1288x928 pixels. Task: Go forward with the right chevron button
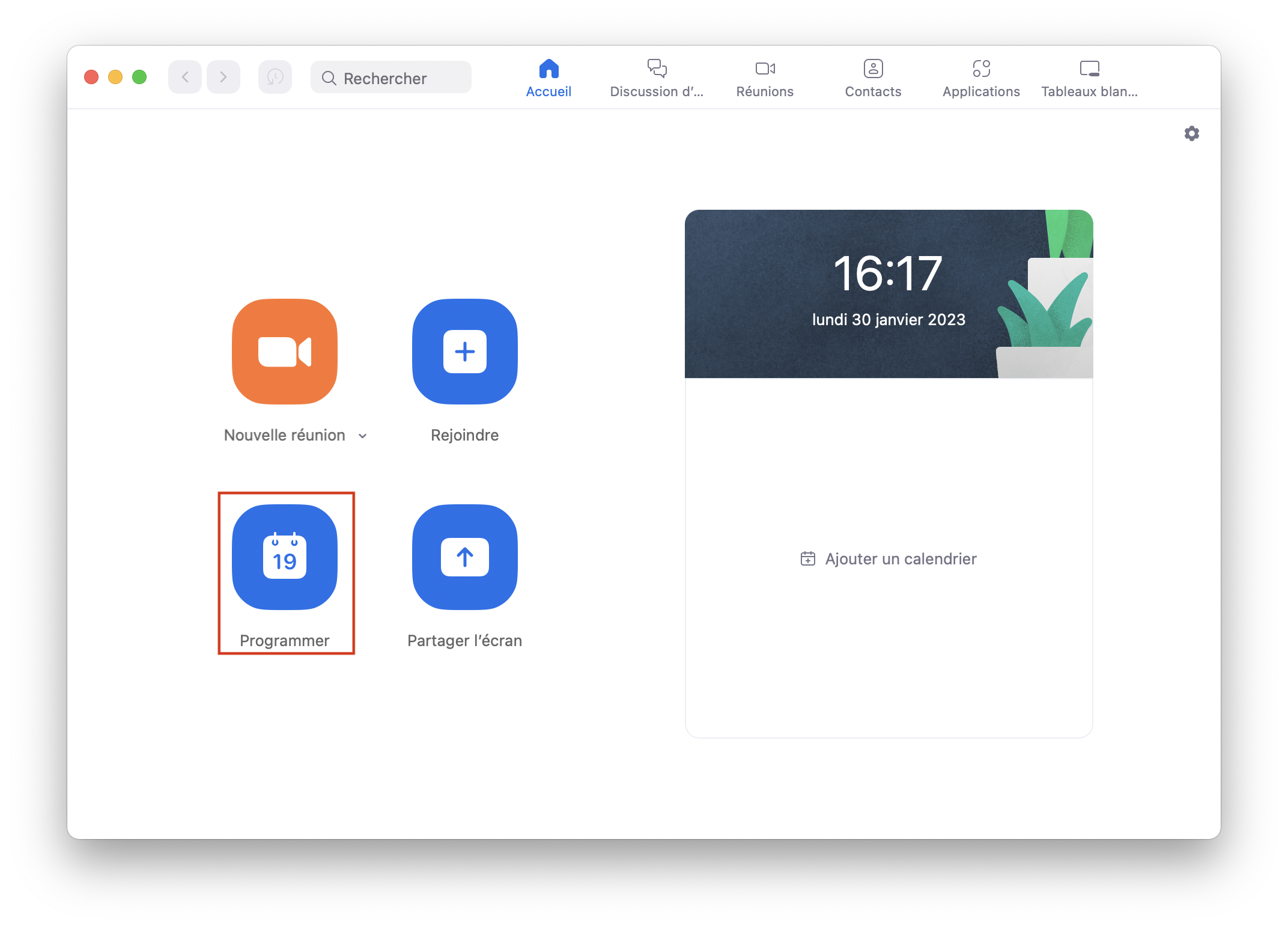click(223, 77)
